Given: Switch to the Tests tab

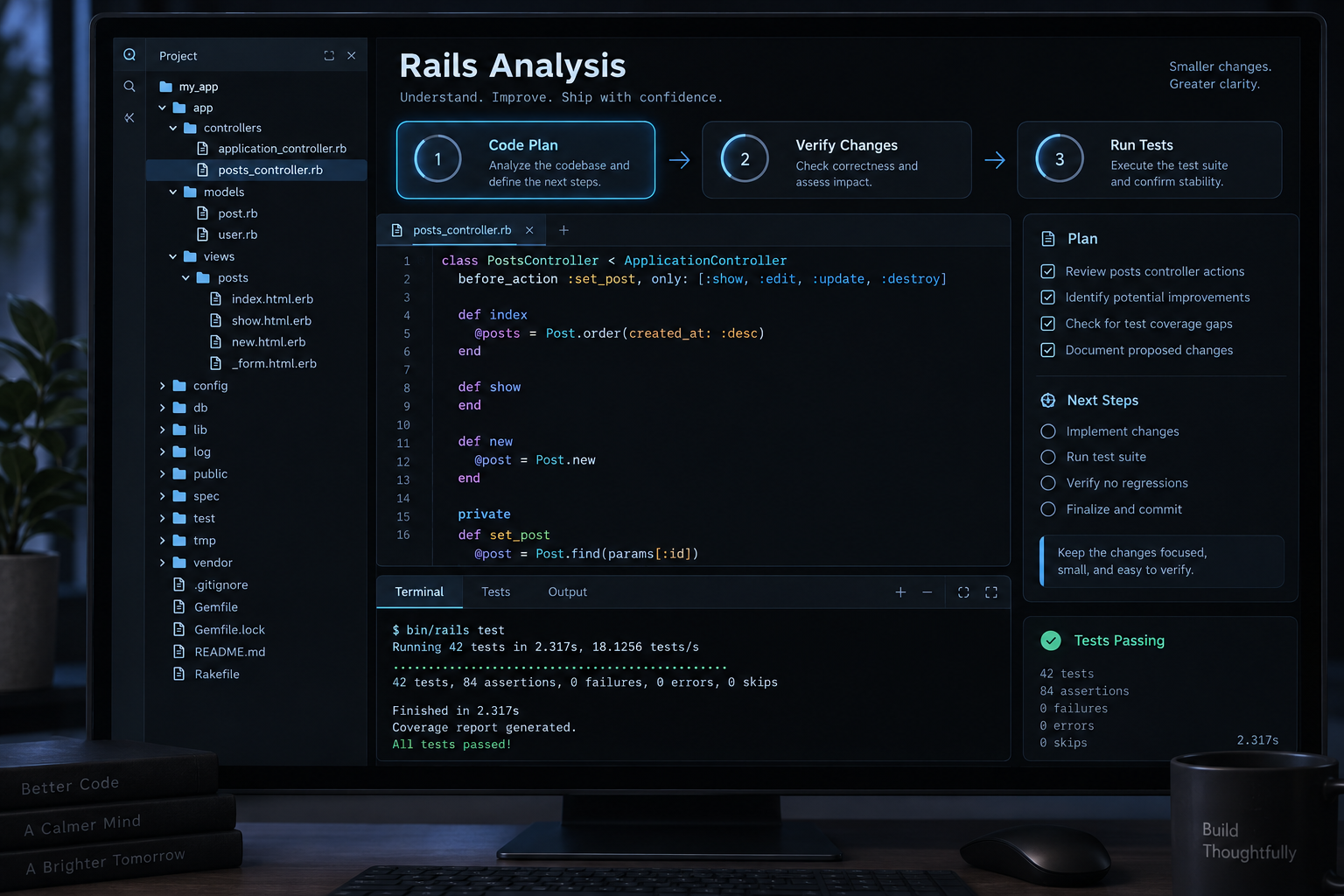Looking at the screenshot, I should tap(495, 592).
